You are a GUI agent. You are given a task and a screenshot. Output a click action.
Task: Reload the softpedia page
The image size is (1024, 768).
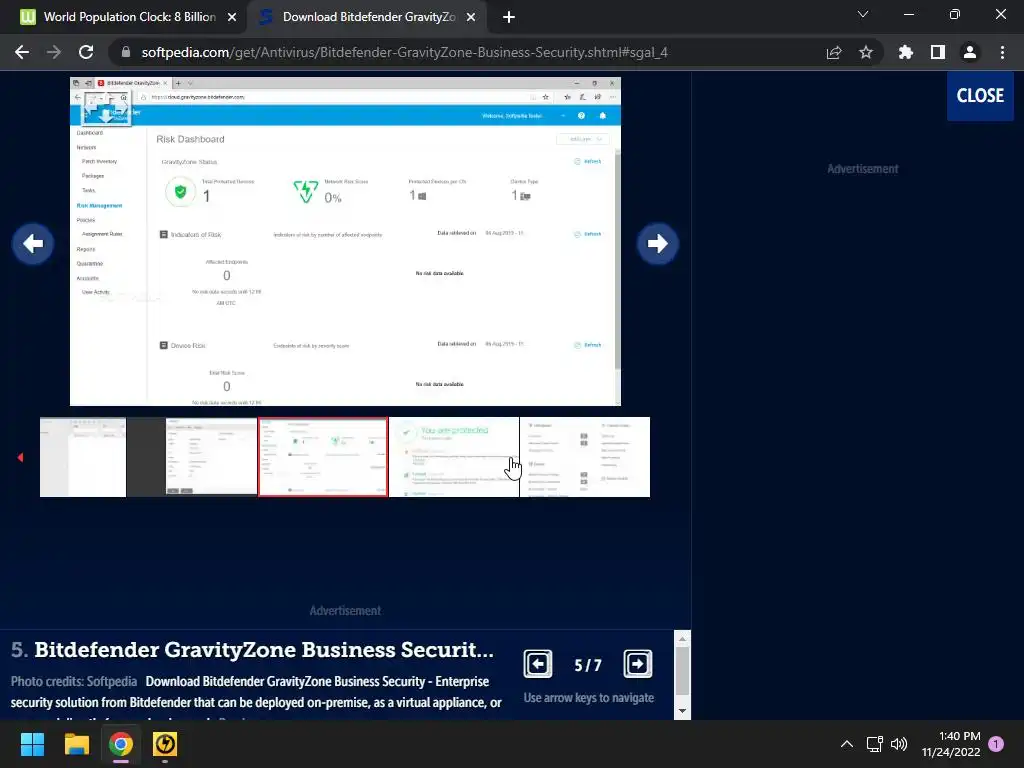[86, 52]
